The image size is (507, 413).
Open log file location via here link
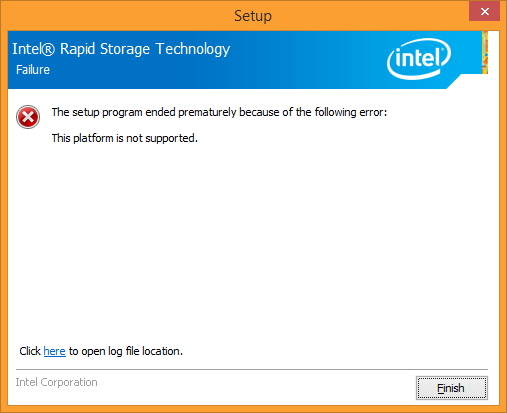tap(54, 351)
